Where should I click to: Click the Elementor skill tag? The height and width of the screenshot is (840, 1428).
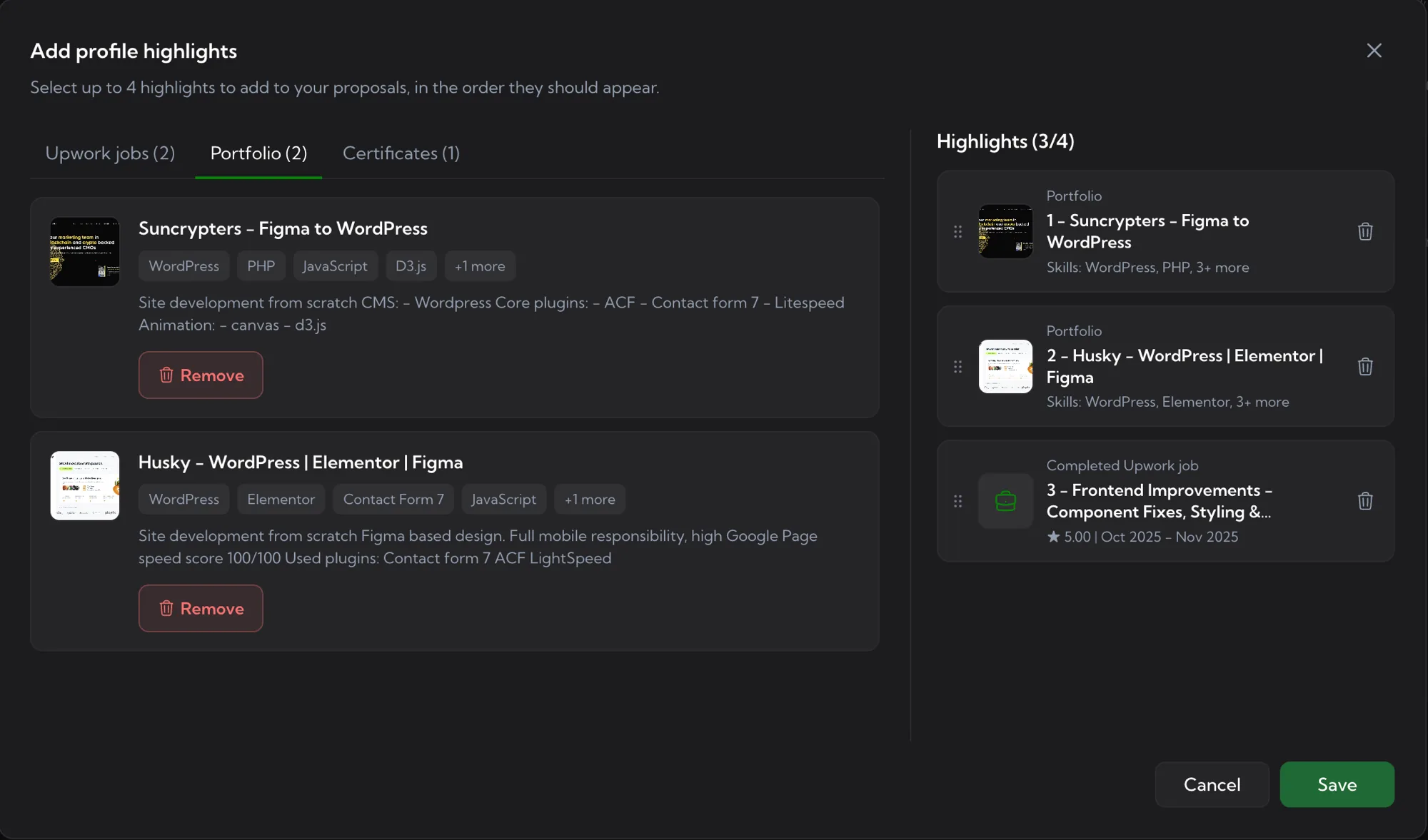(281, 499)
